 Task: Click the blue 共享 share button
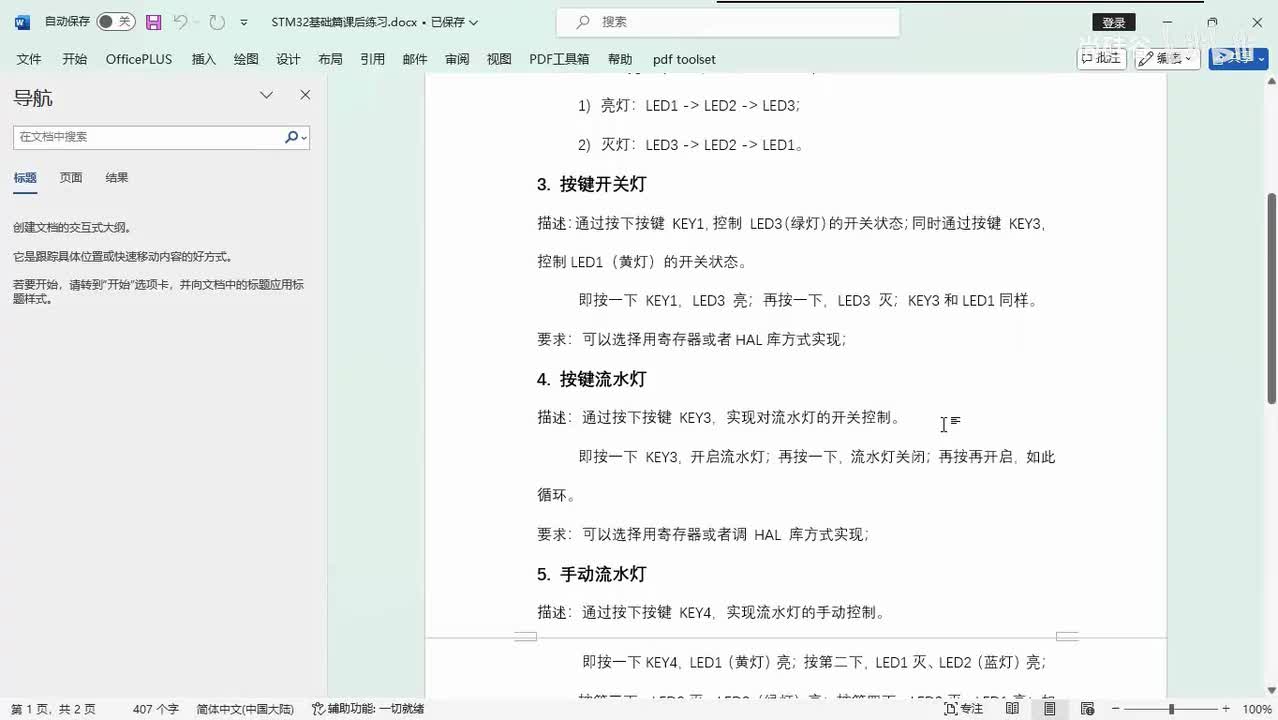[x=1238, y=58]
